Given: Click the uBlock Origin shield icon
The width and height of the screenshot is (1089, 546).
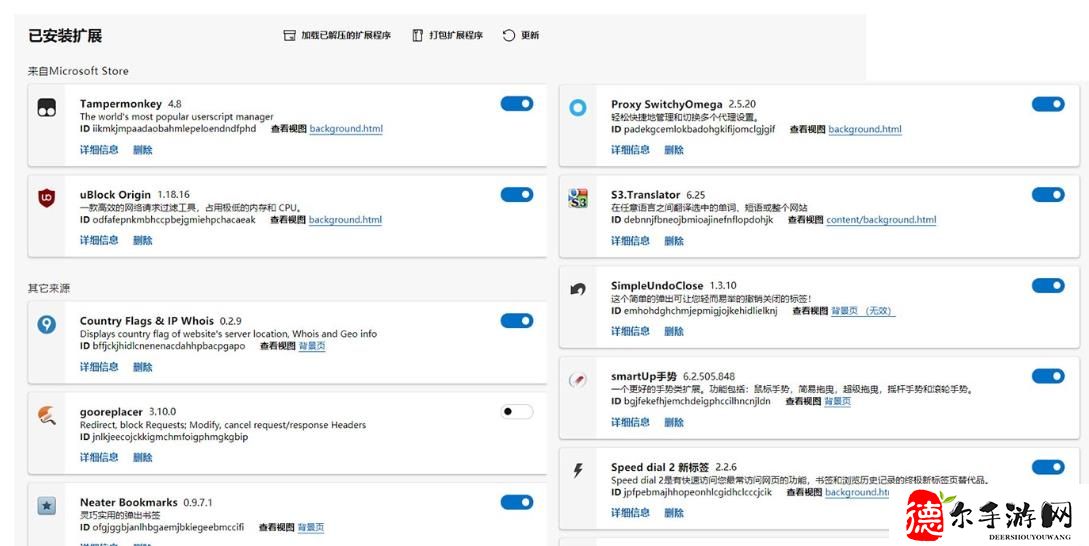Looking at the screenshot, I should (x=47, y=198).
